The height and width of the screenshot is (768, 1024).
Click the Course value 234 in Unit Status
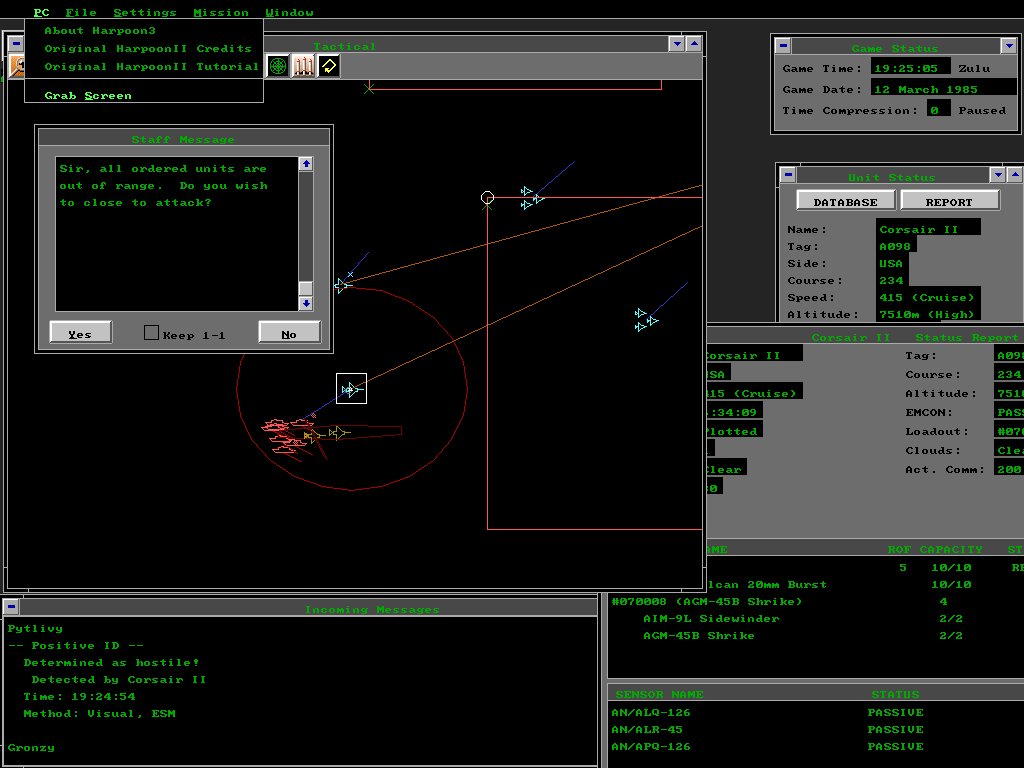point(892,280)
